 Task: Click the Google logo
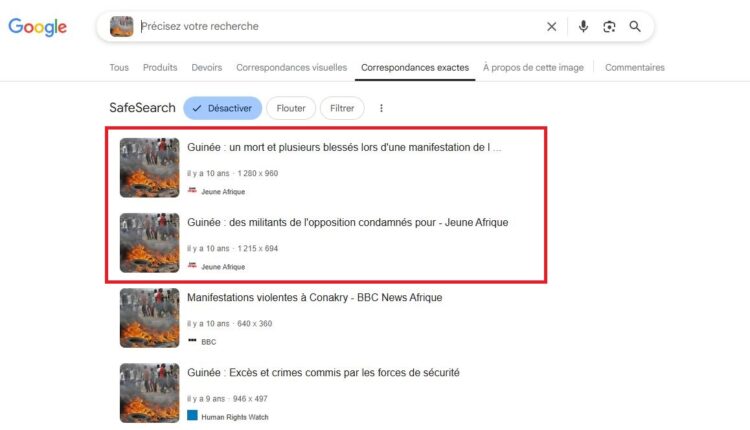[37, 27]
